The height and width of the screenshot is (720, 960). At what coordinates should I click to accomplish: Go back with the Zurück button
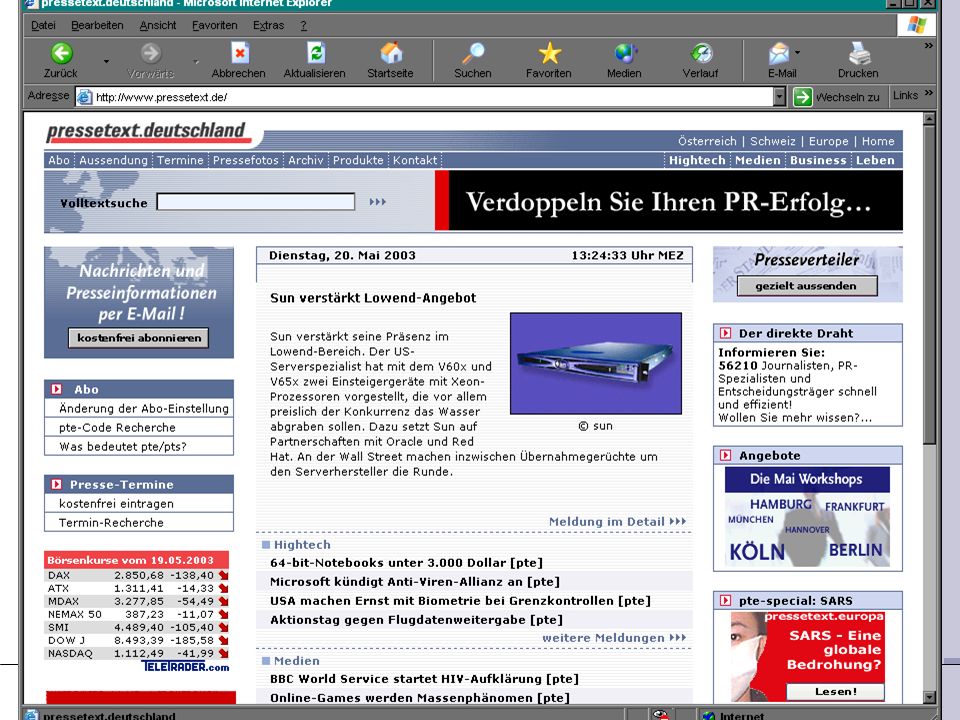tap(61, 61)
